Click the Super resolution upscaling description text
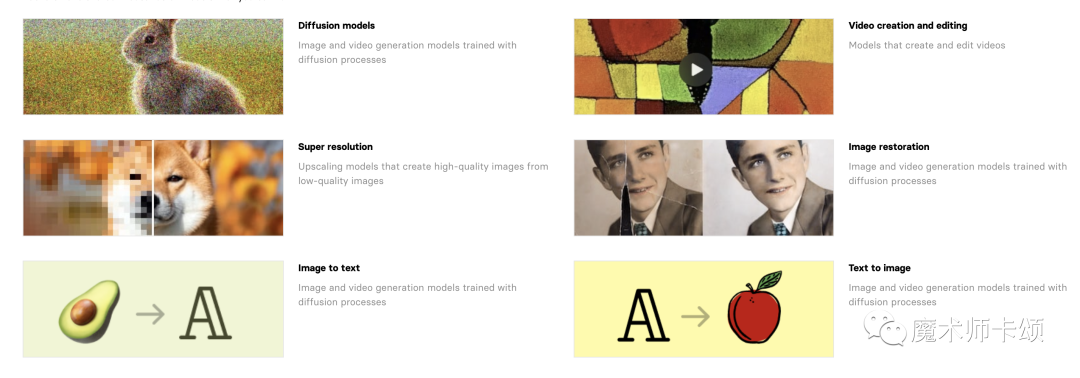1080x378 pixels. [423, 174]
